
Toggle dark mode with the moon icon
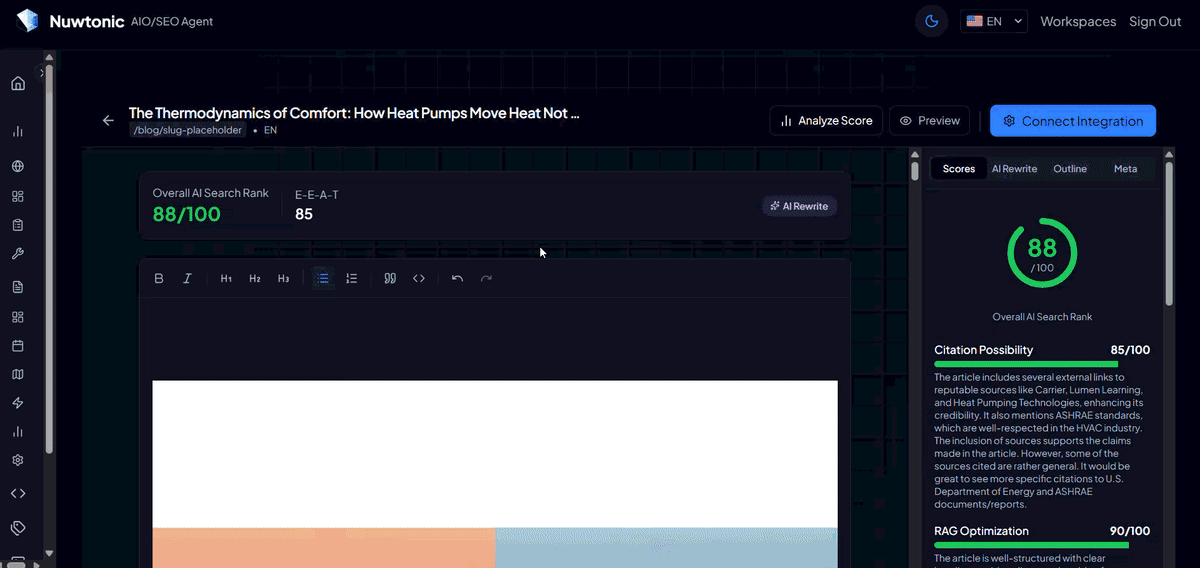(x=932, y=21)
